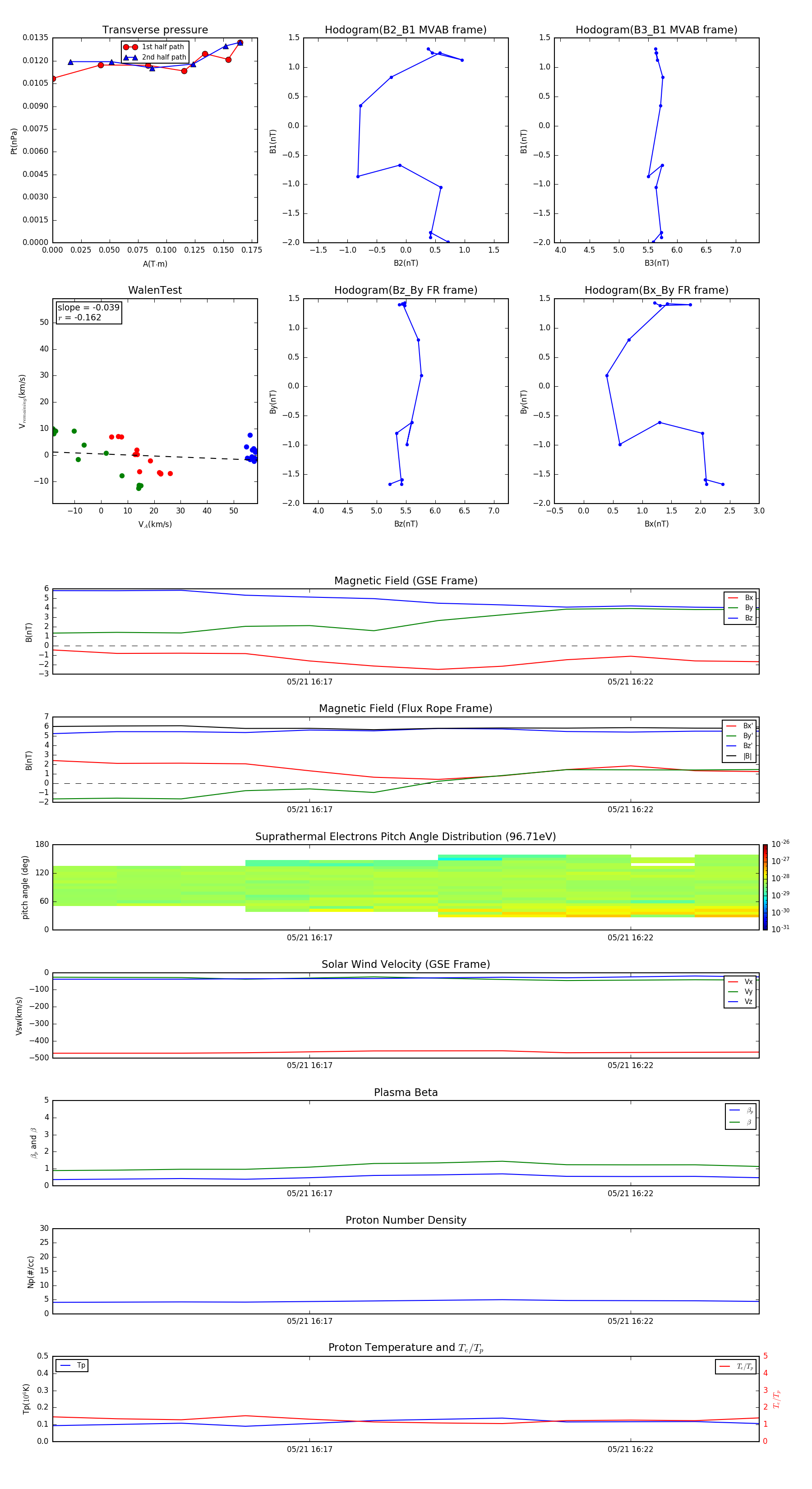Screen dimensions: 812x1489
Task: Click 'Pt(nPa)' y-axis label
Action: (x=14, y=141)
